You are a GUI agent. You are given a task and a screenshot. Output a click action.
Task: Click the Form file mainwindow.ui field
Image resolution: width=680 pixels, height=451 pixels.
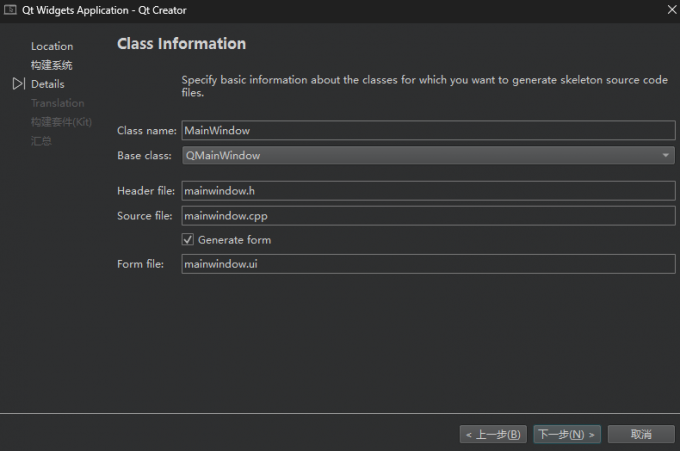click(428, 264)
